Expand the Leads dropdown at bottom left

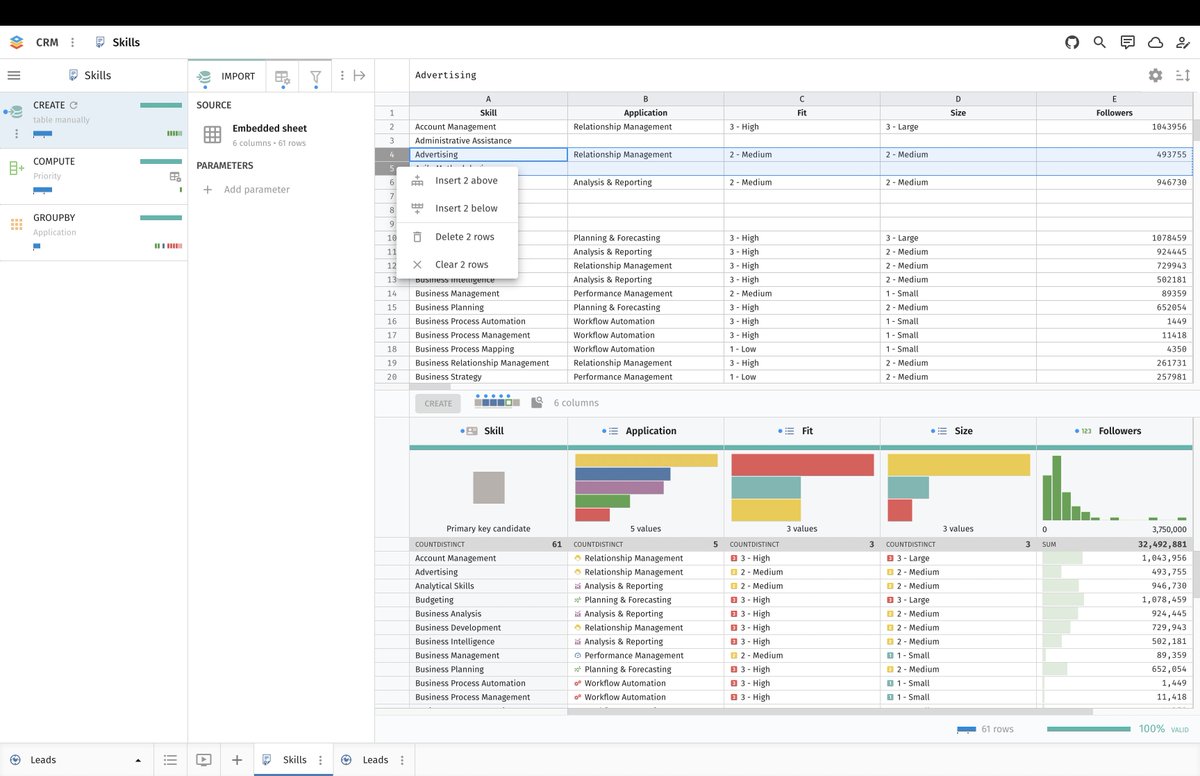[x=138, y=761]
